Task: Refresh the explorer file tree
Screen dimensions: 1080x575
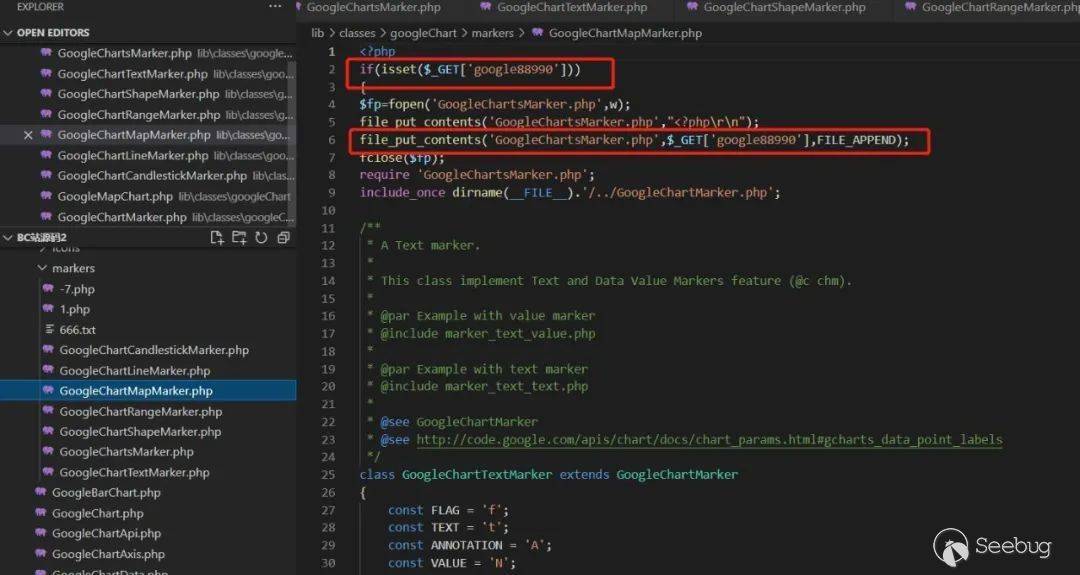Action: tap(261, 238)
